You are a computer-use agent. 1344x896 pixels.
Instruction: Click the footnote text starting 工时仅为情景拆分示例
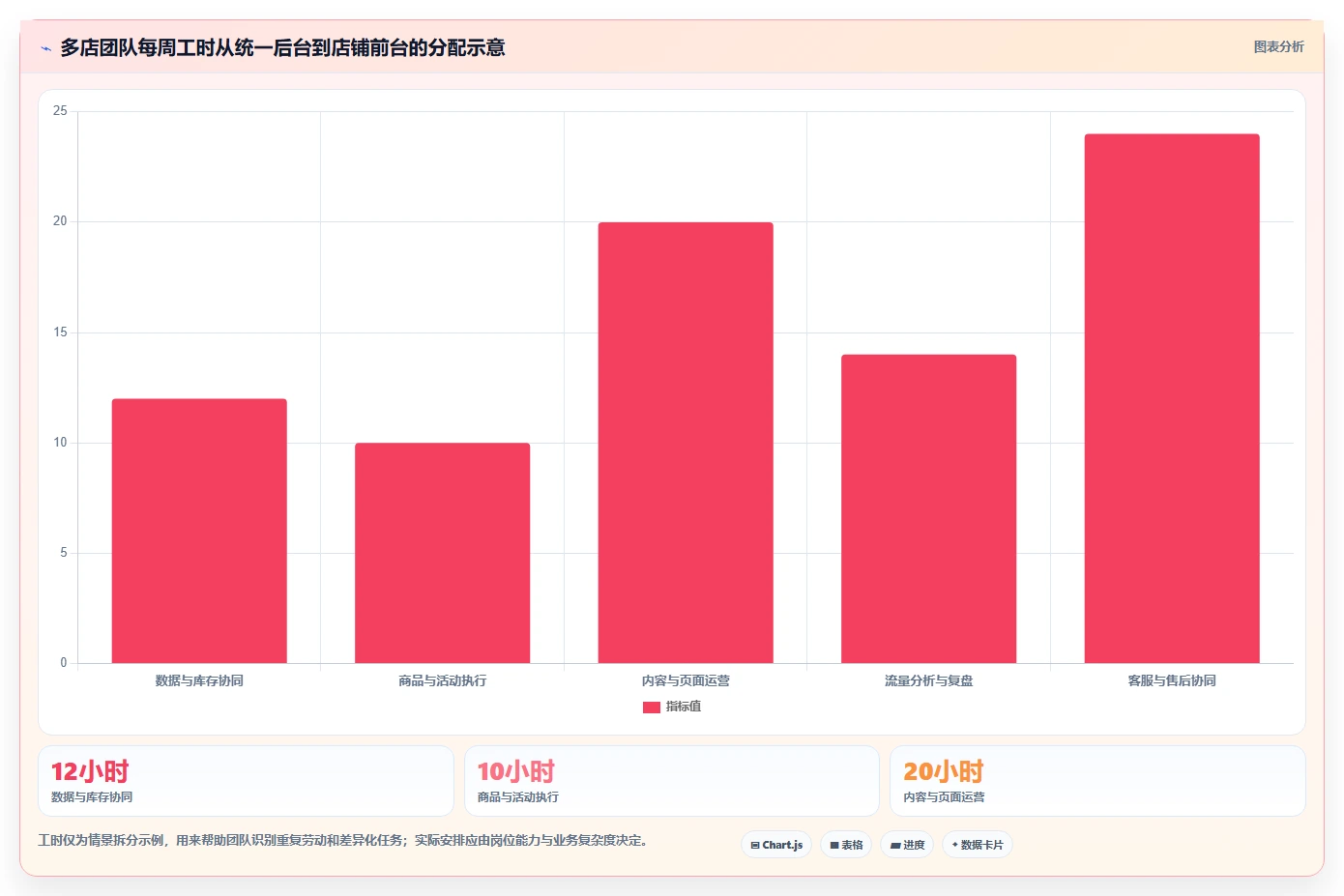(342, 840)
